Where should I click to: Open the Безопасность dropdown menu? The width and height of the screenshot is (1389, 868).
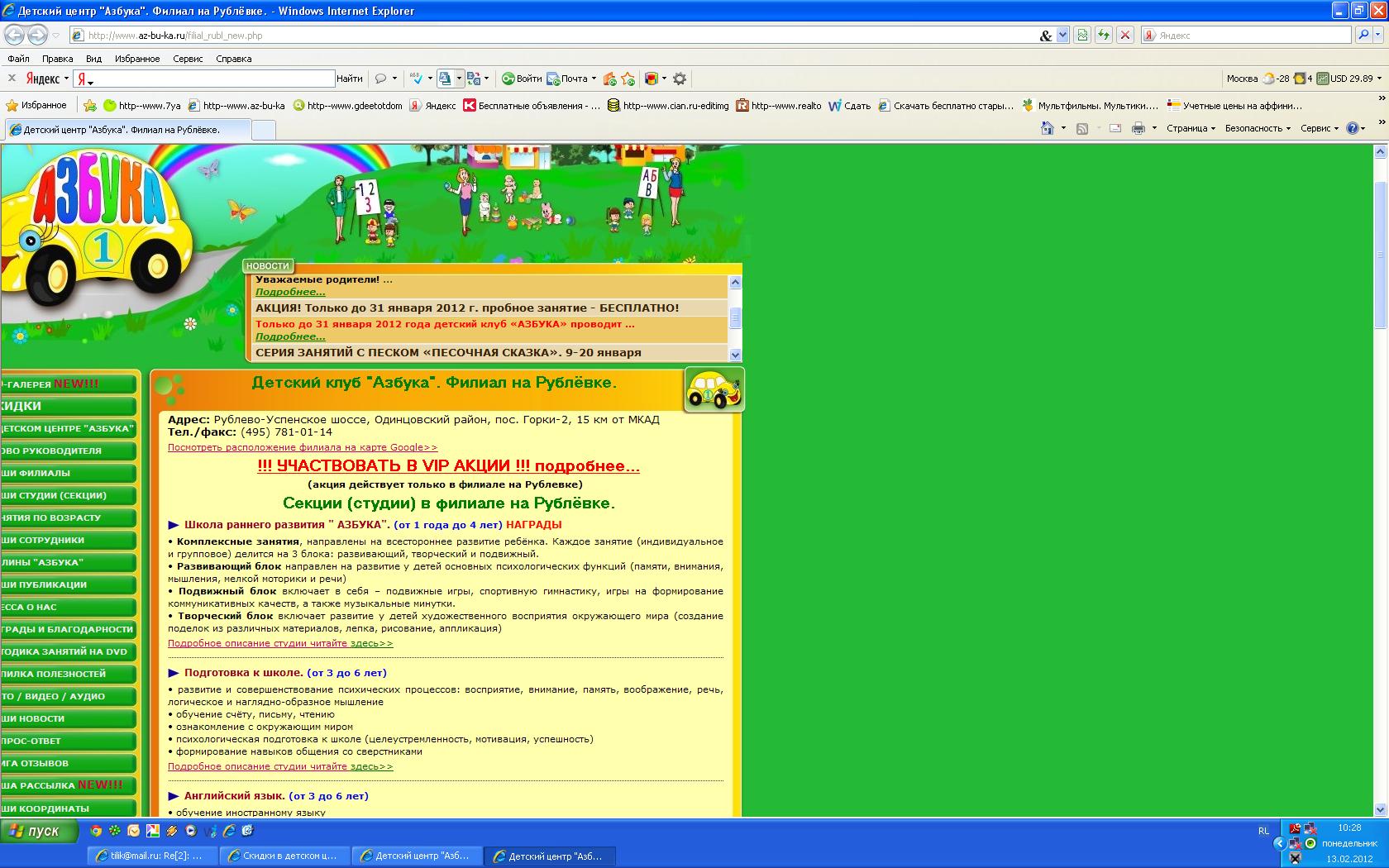point(1257,128)
